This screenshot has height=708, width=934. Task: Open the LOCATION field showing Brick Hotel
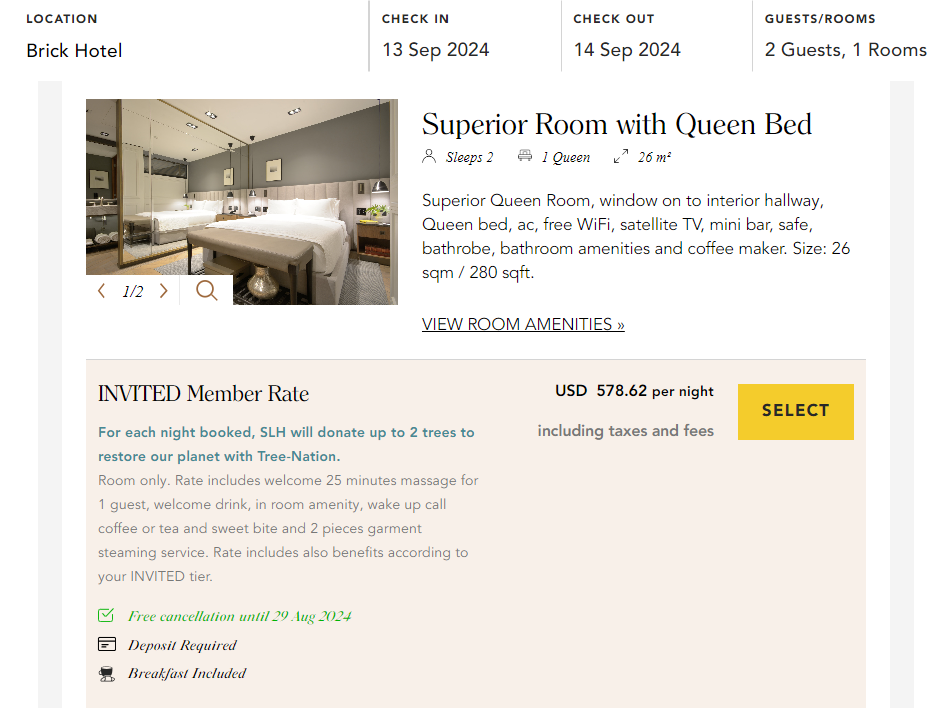[74, 49]
